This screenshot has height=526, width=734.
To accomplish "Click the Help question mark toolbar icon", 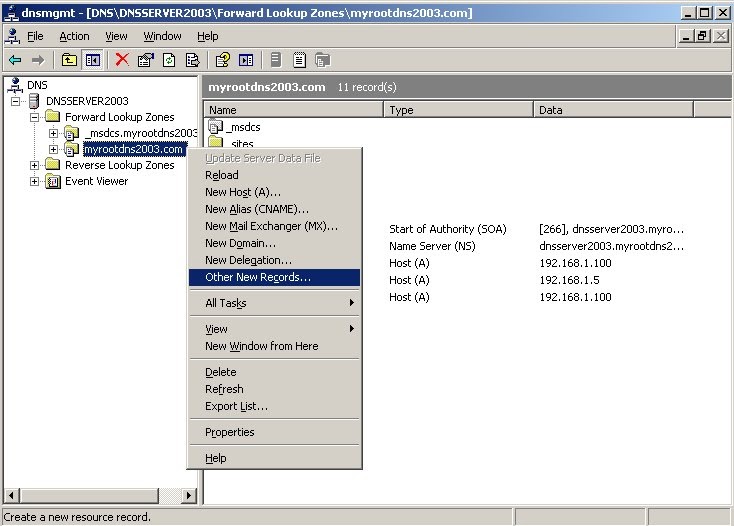I will 223,60.
